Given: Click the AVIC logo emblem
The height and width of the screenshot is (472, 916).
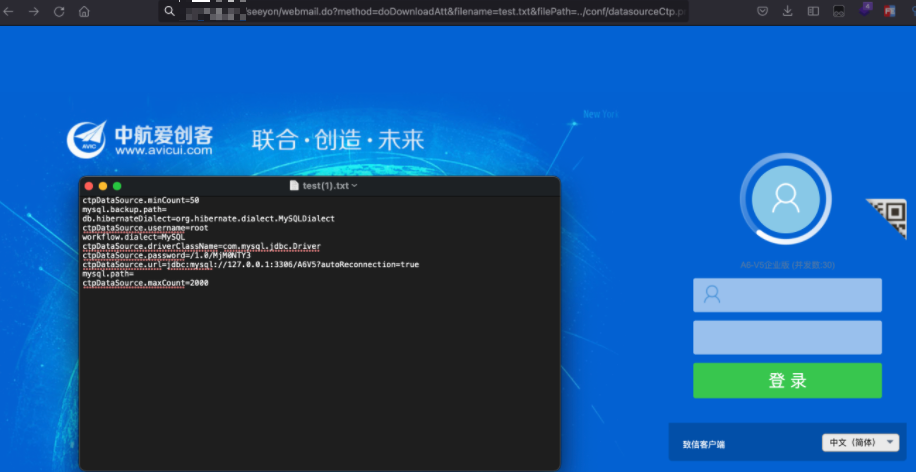Looking at the screenshot, I should (86, 139).
